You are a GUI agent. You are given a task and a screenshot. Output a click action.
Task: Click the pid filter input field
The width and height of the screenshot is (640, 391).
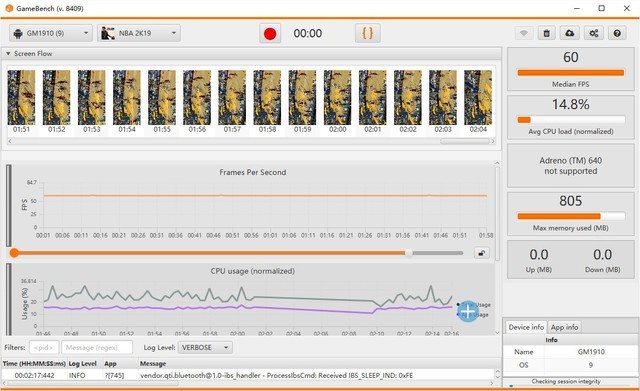click(x=44, y=348)
